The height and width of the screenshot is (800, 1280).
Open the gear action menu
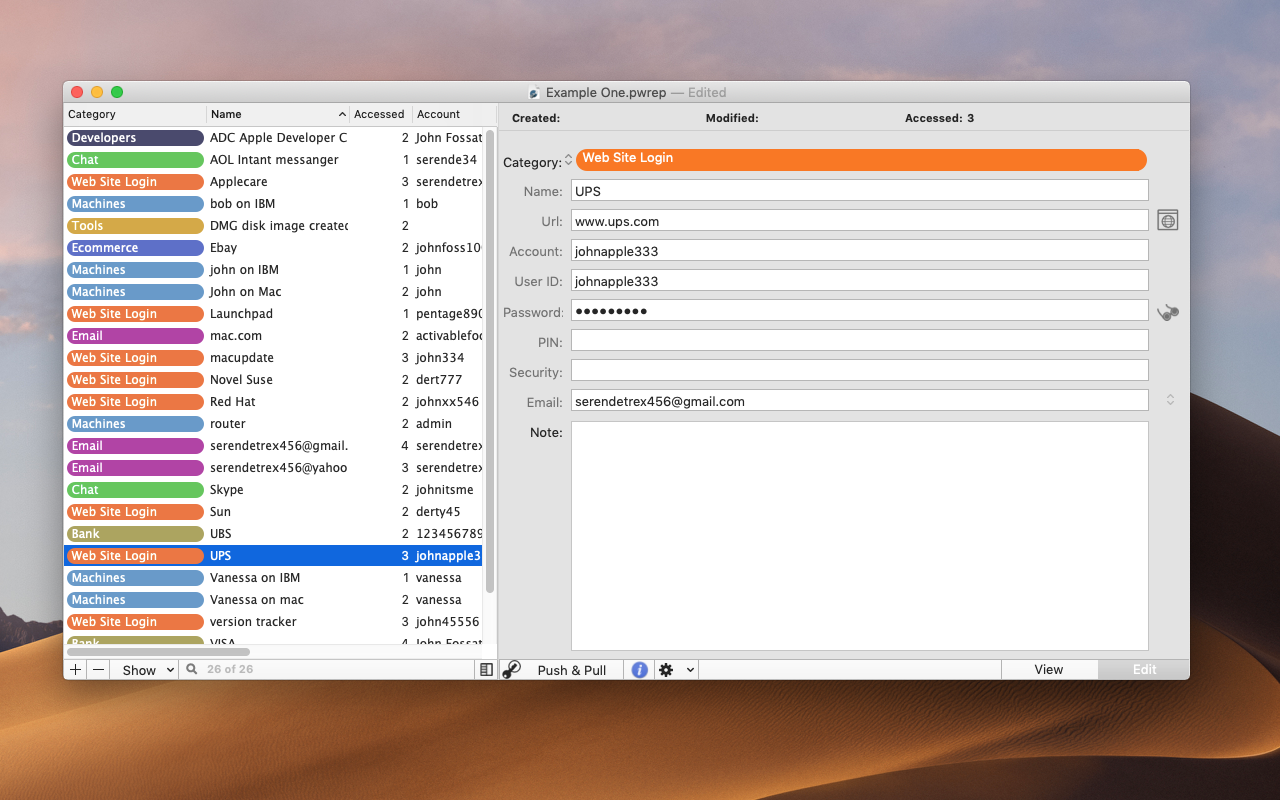pyautogui.click(x=676, y=670)
